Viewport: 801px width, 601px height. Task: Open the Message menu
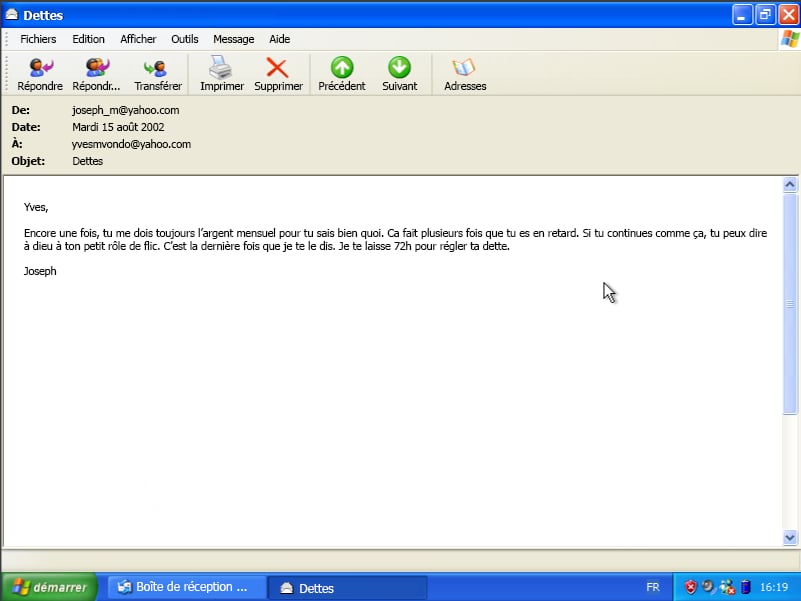[233, 39]
